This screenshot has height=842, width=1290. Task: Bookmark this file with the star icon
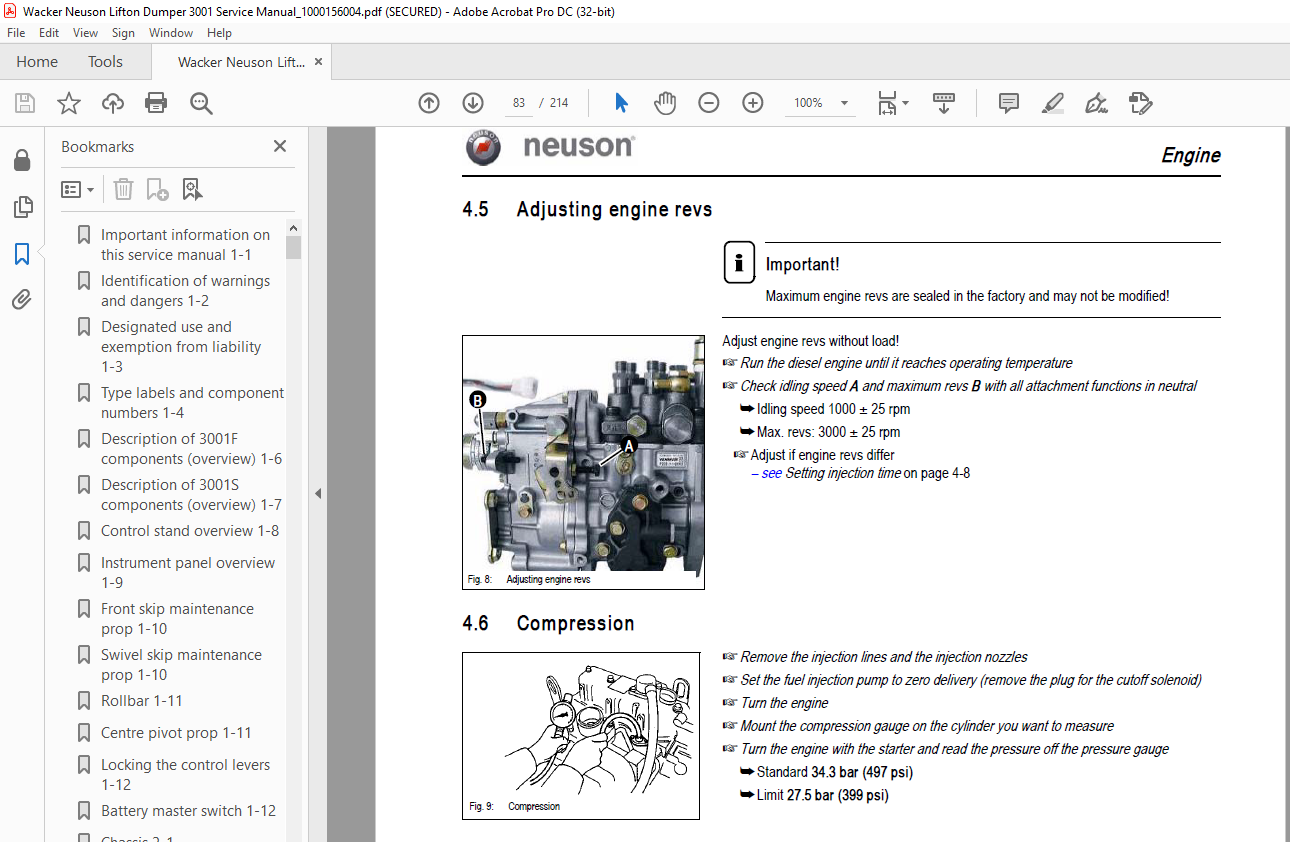(x=69, y=103)
